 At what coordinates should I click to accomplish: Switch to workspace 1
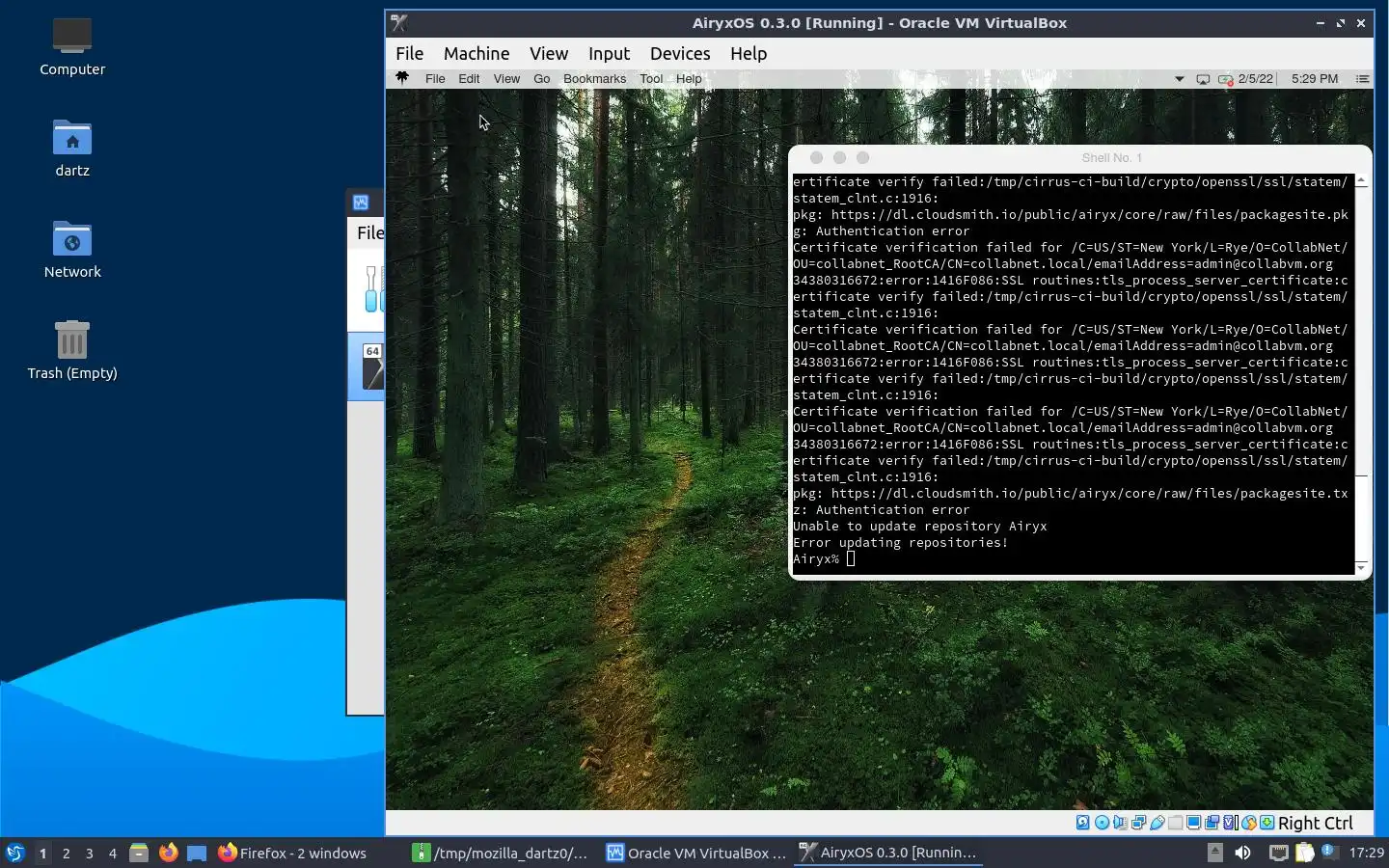42,853
